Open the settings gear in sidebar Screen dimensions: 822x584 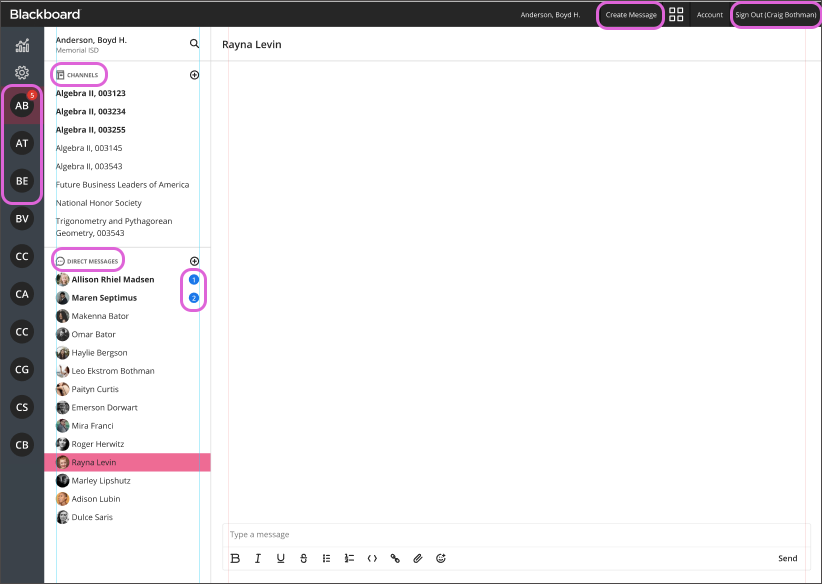22,72
